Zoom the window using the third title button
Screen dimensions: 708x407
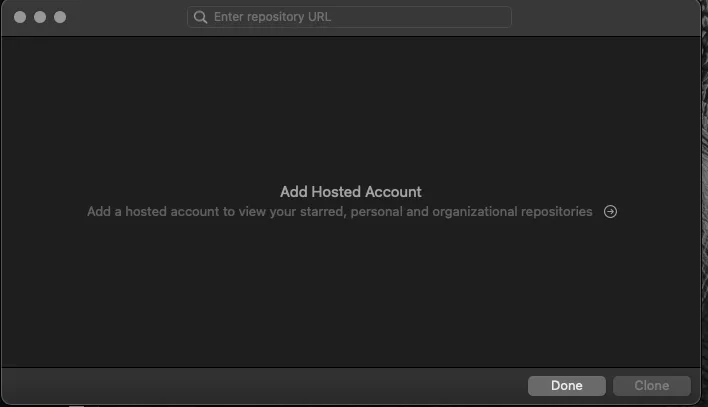[60, 17]
